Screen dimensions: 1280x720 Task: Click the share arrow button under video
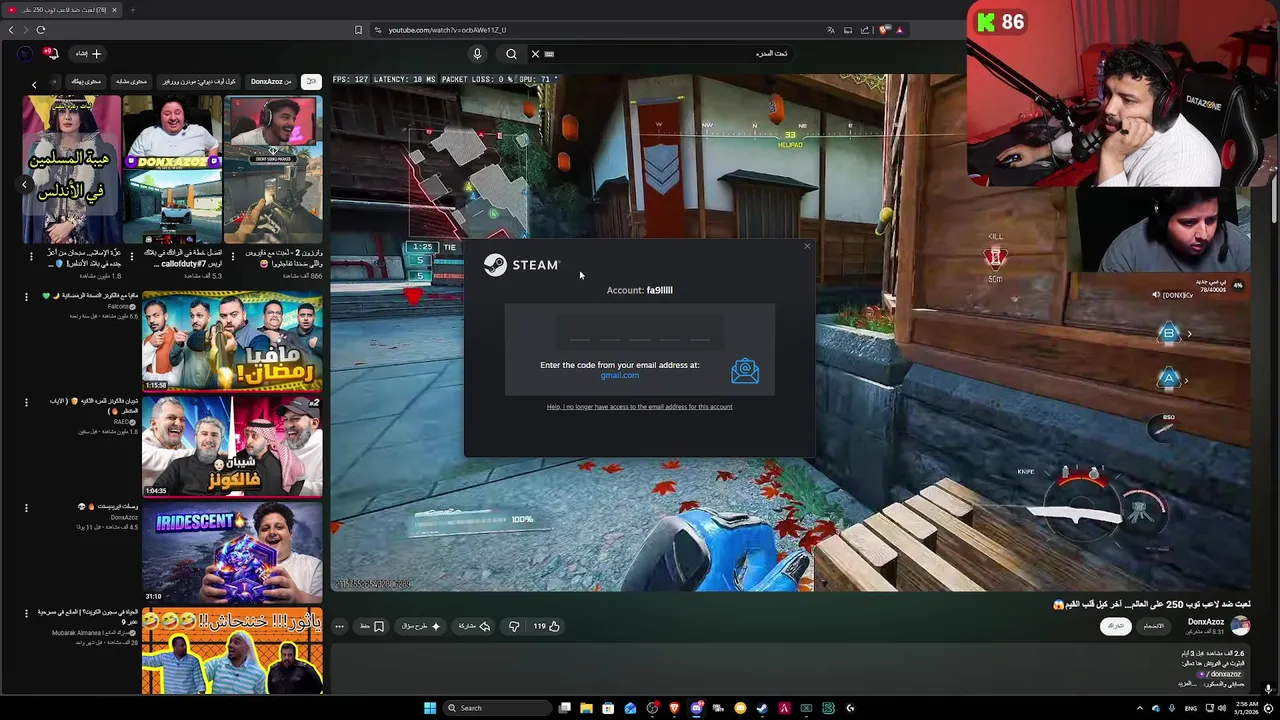point(475,626)
